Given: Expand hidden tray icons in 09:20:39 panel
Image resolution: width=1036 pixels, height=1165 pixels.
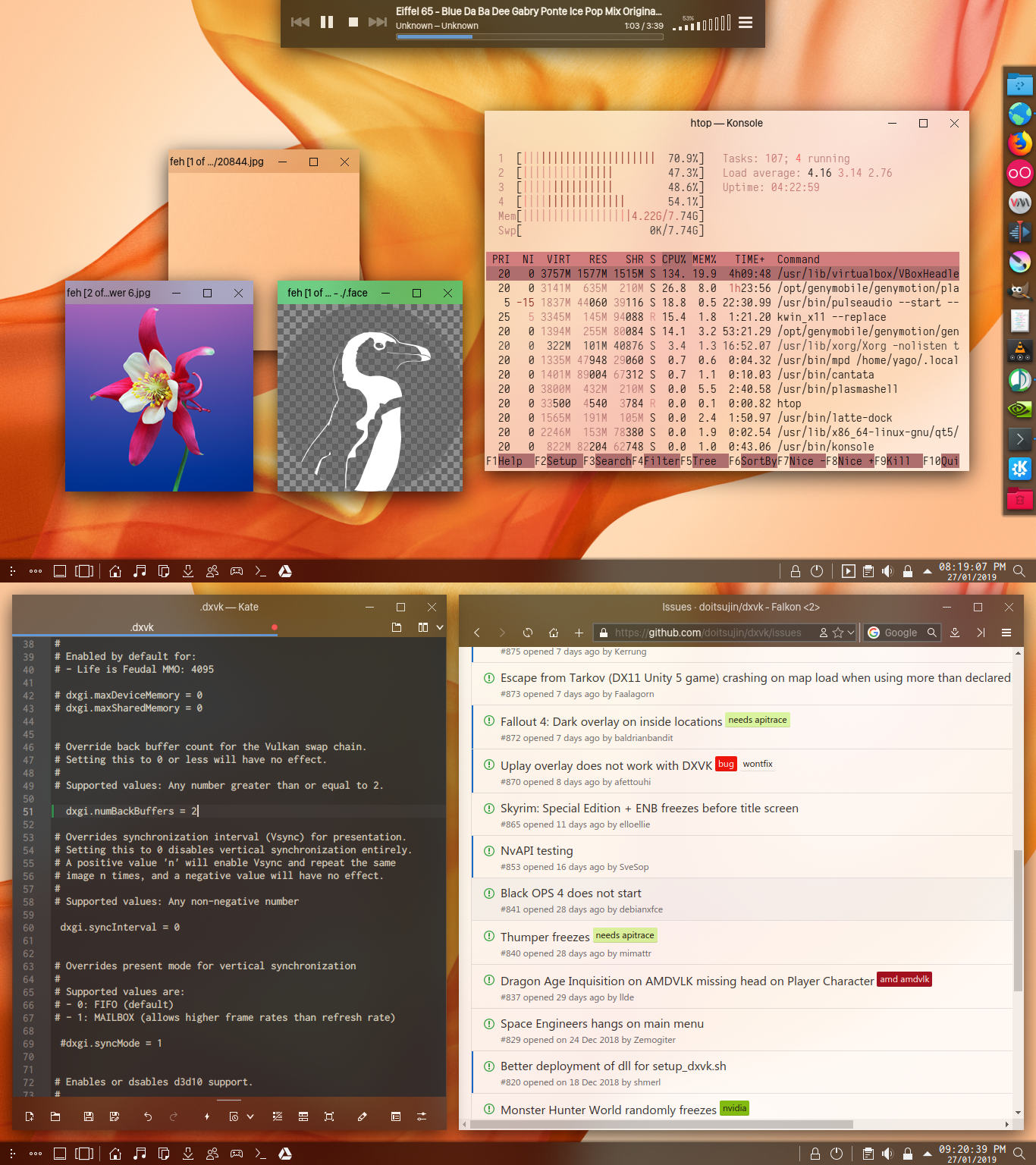Looking at the screenshot, I should [x=927, y=1154].
